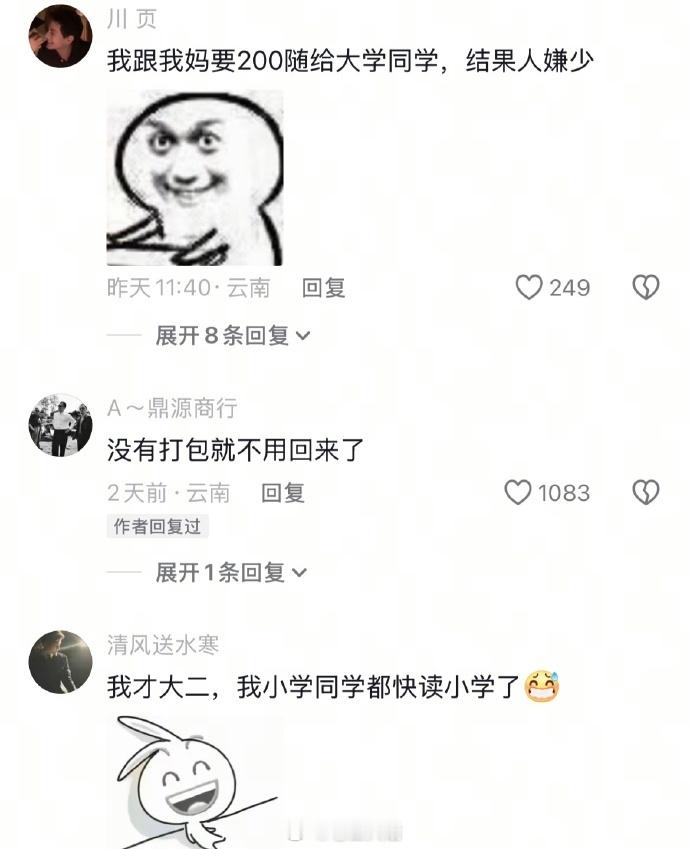Screen dimensions: 690x849
Task: Select comment text 没有打包就不用回来了
Action: (x=235, y=450)
